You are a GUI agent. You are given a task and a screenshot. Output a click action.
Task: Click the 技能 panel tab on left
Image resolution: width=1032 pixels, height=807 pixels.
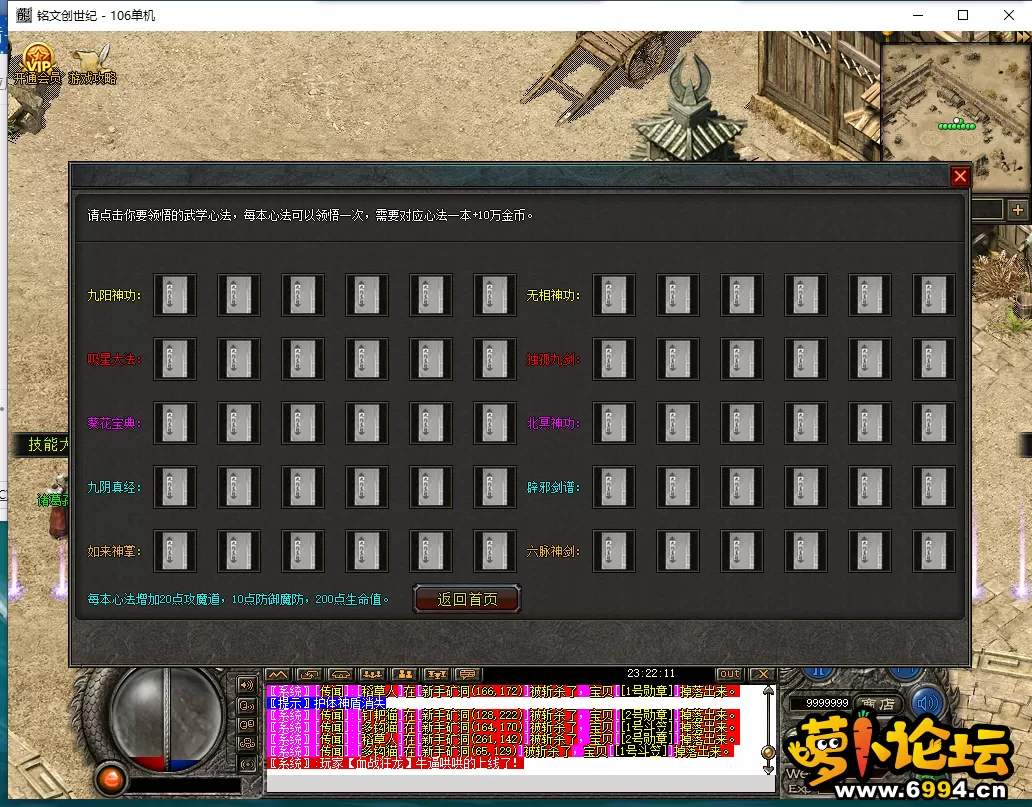click(43, 445)
